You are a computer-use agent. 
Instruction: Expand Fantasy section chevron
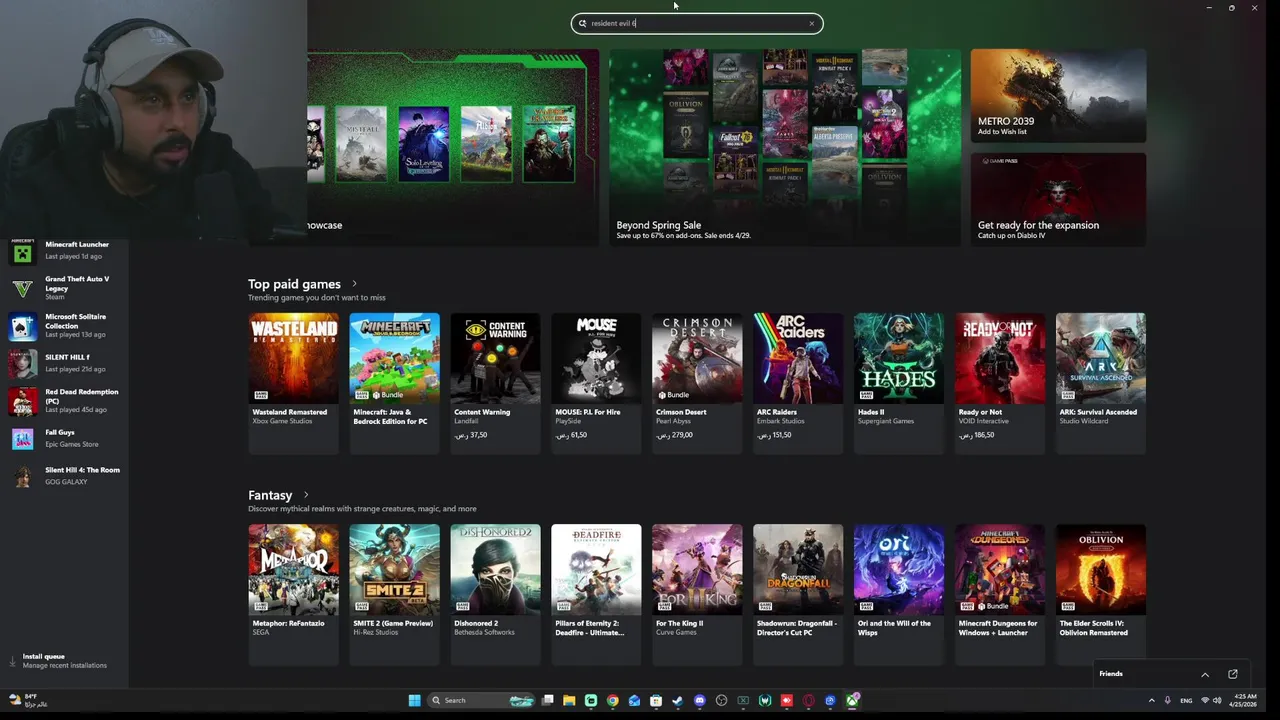point(306,495)
